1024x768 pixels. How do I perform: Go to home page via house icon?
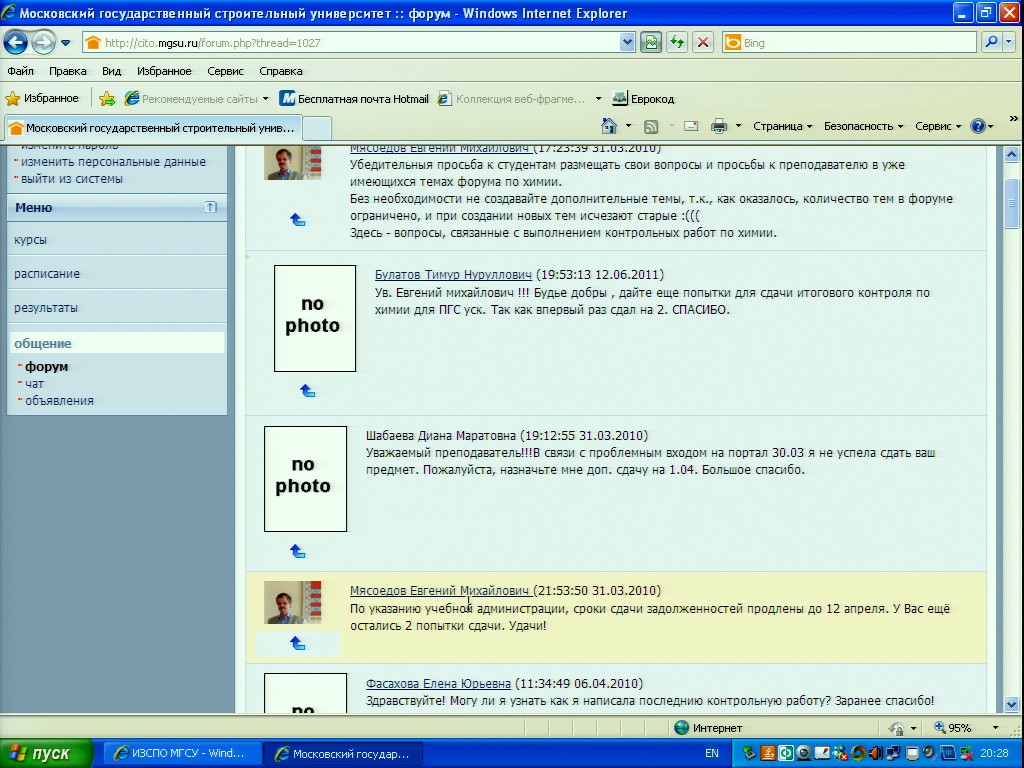point(609,125)
